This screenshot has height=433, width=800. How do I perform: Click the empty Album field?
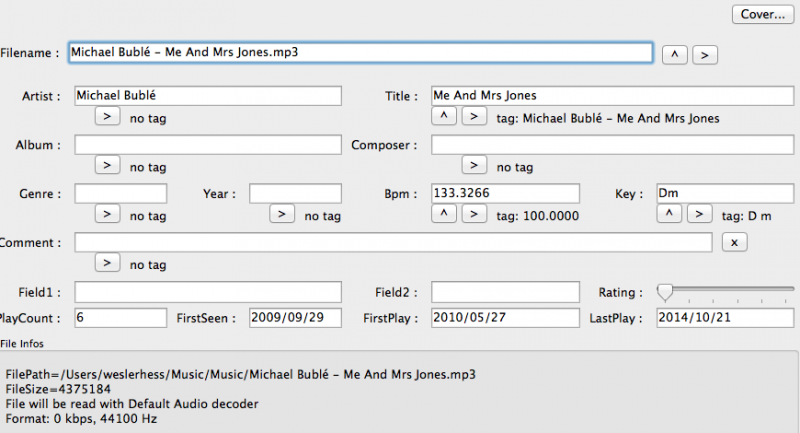click(208, 145)
